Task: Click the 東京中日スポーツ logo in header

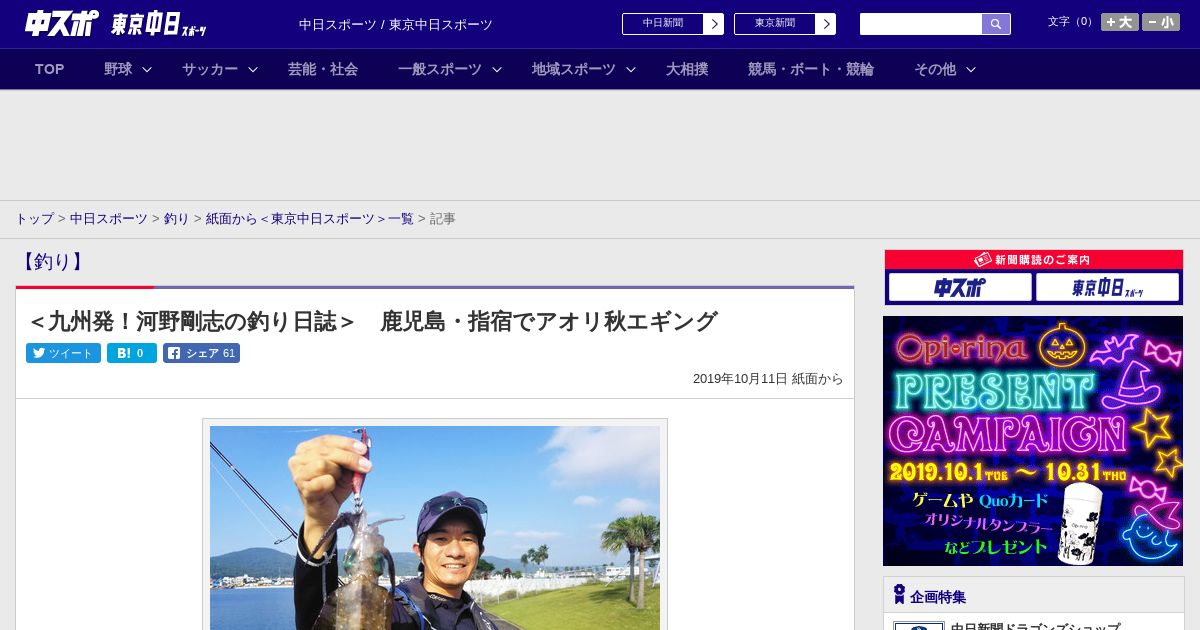Action: click(x=158, y=25)
